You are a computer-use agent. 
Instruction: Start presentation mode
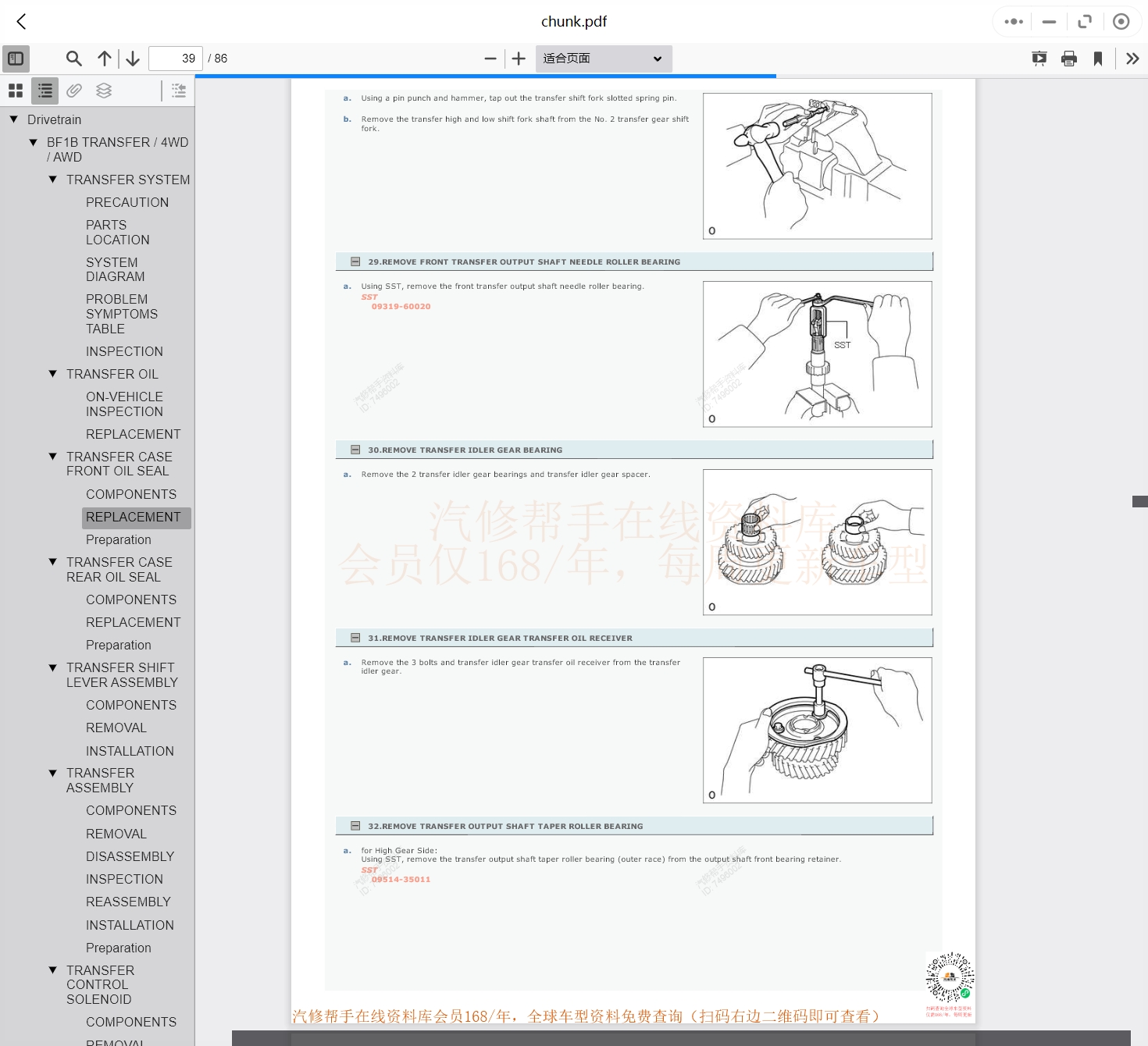click(1039, 59)
